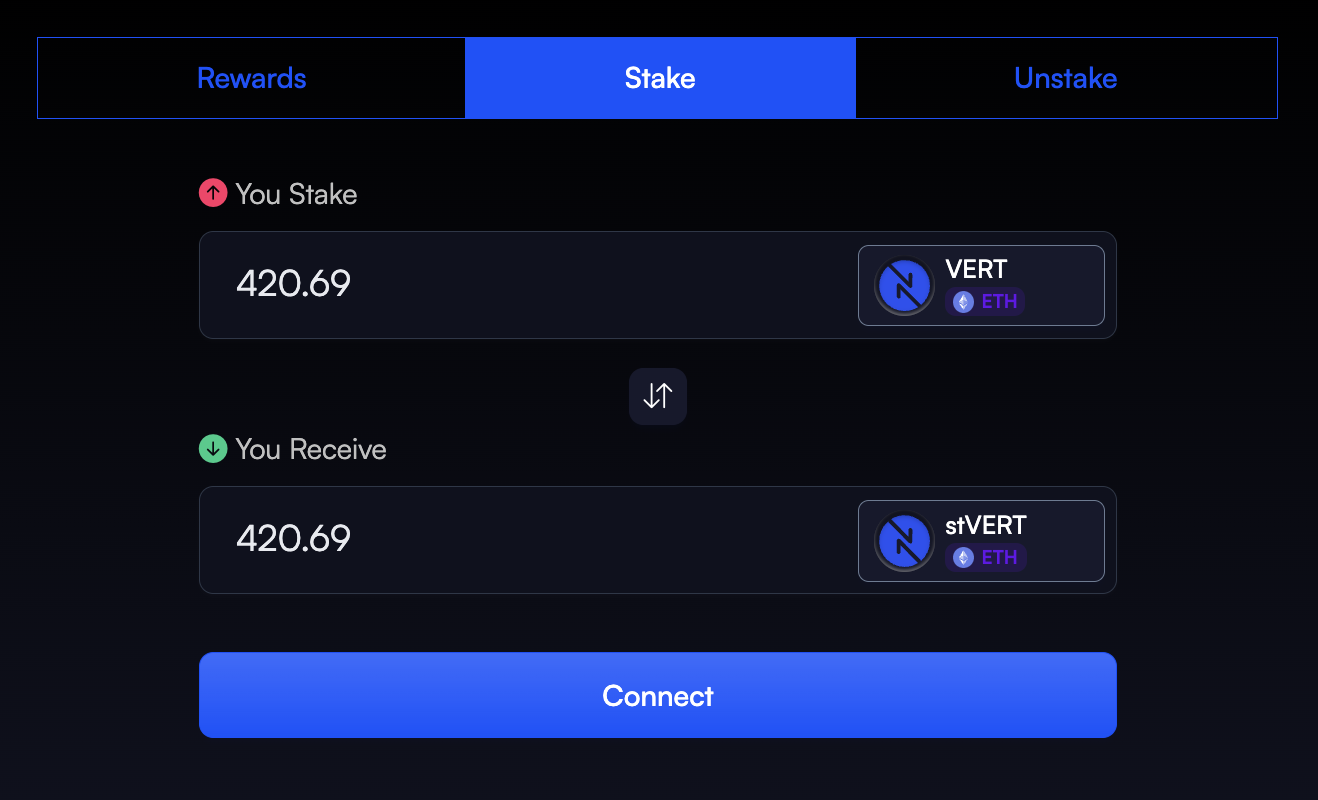Click the ETH network label under VERT
1318x800 pixels.
point(999,302)
